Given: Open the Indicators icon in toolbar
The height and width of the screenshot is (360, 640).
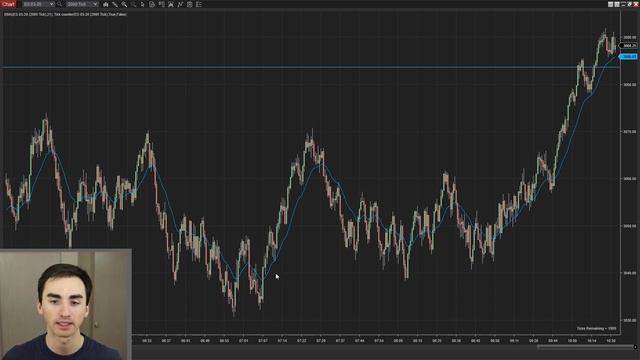Looking at the screenshot, I should pyautogui.click(x=171, y=4).
